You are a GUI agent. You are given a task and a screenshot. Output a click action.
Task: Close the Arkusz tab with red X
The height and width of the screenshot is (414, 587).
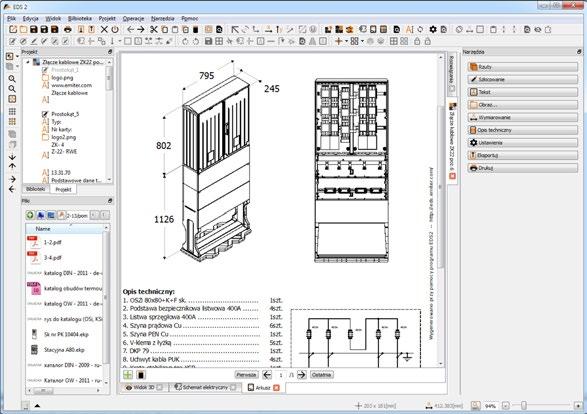(x=276, y=388)
